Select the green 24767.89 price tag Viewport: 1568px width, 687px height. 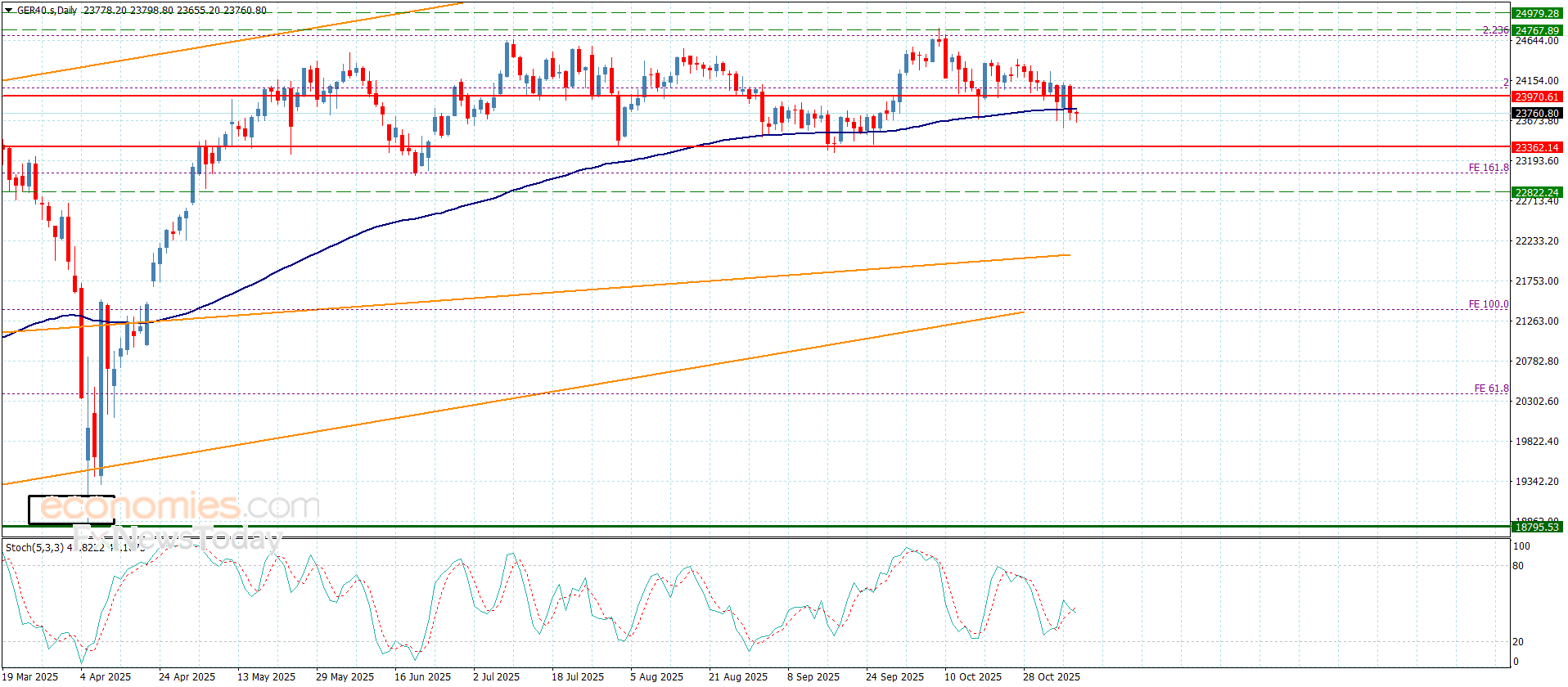tap(1536, 30)
